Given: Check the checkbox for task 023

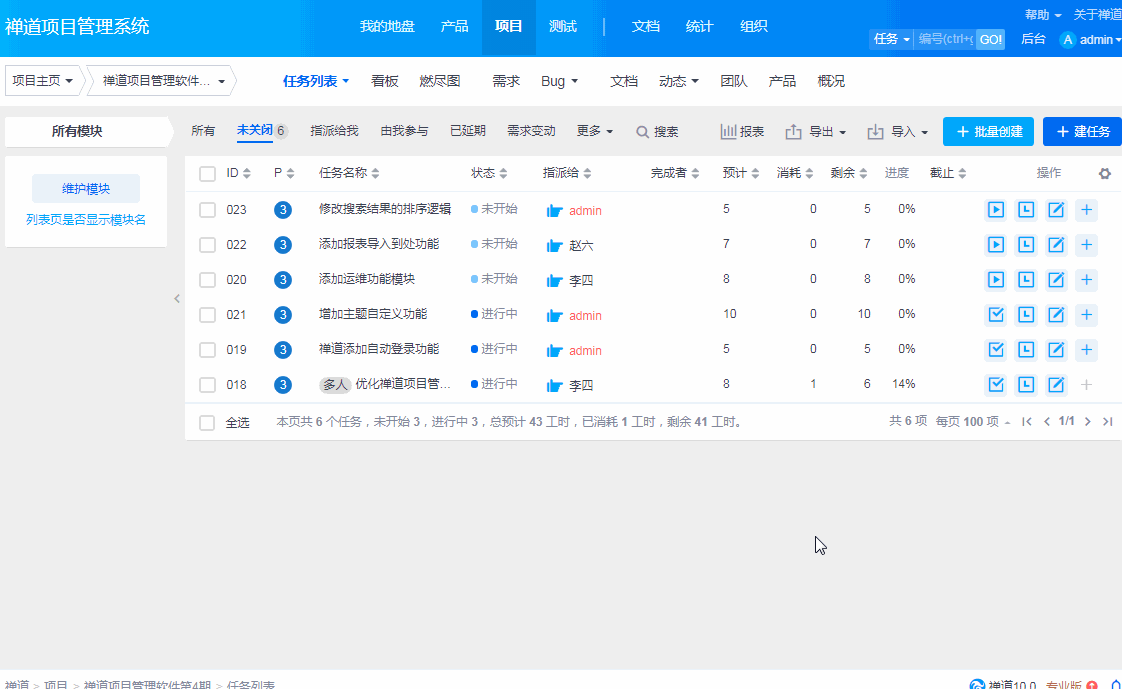Looking at the screenshot, I should click(207, 210).
